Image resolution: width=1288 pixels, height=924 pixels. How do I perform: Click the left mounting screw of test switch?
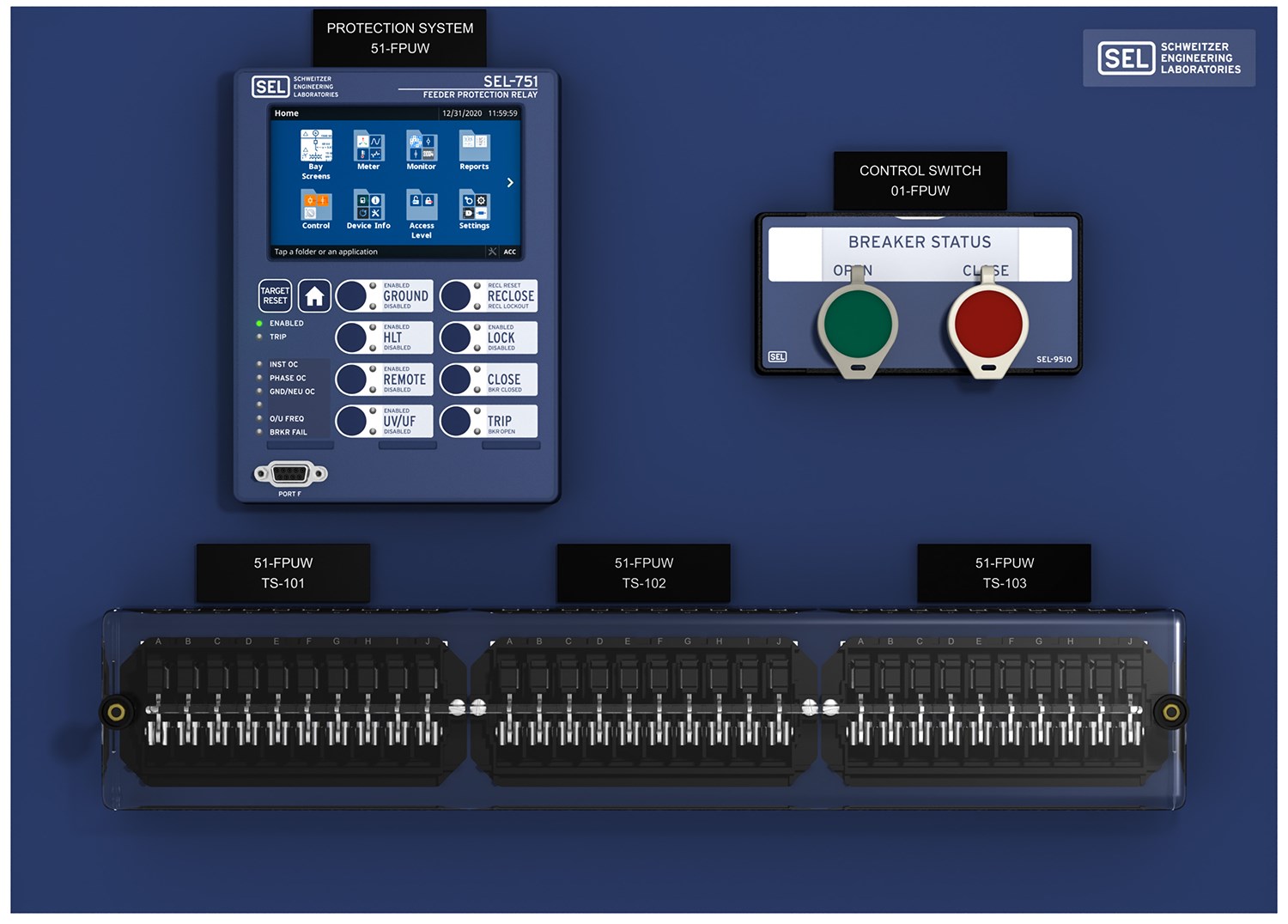pyautogui.click(x=116, y=712)
